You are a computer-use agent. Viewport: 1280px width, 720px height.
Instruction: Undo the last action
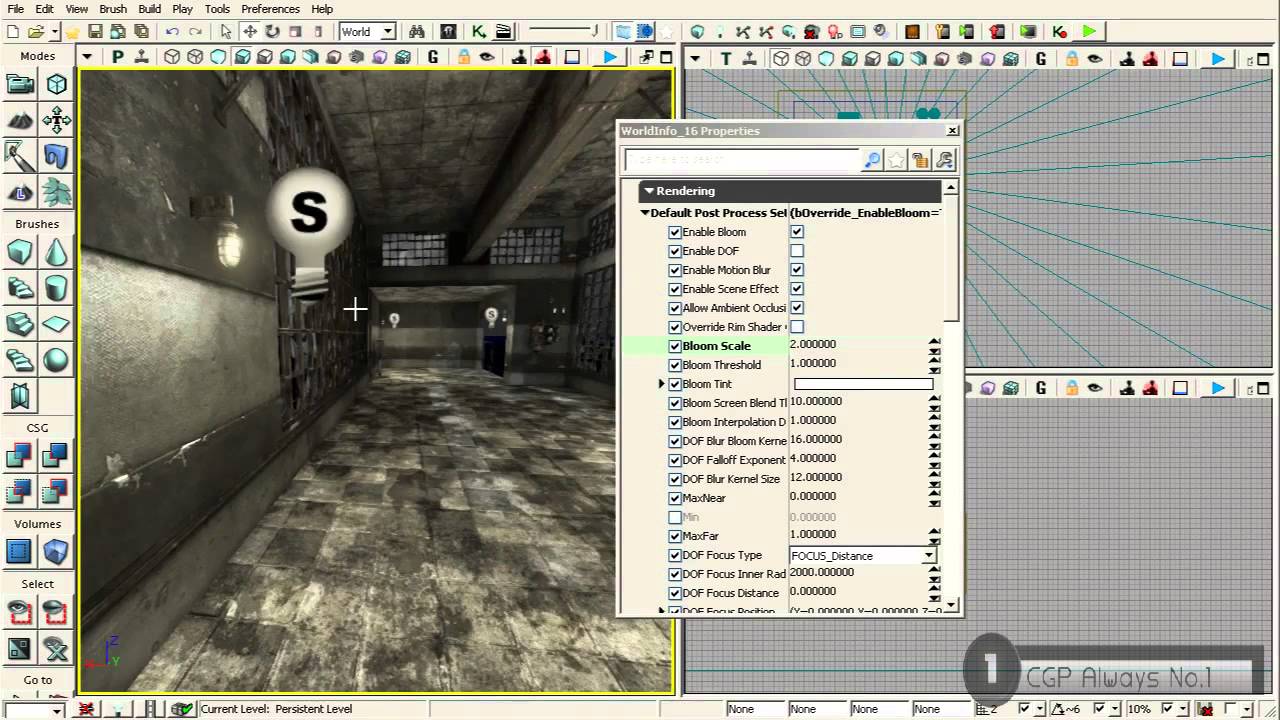(x=172, y=32)
